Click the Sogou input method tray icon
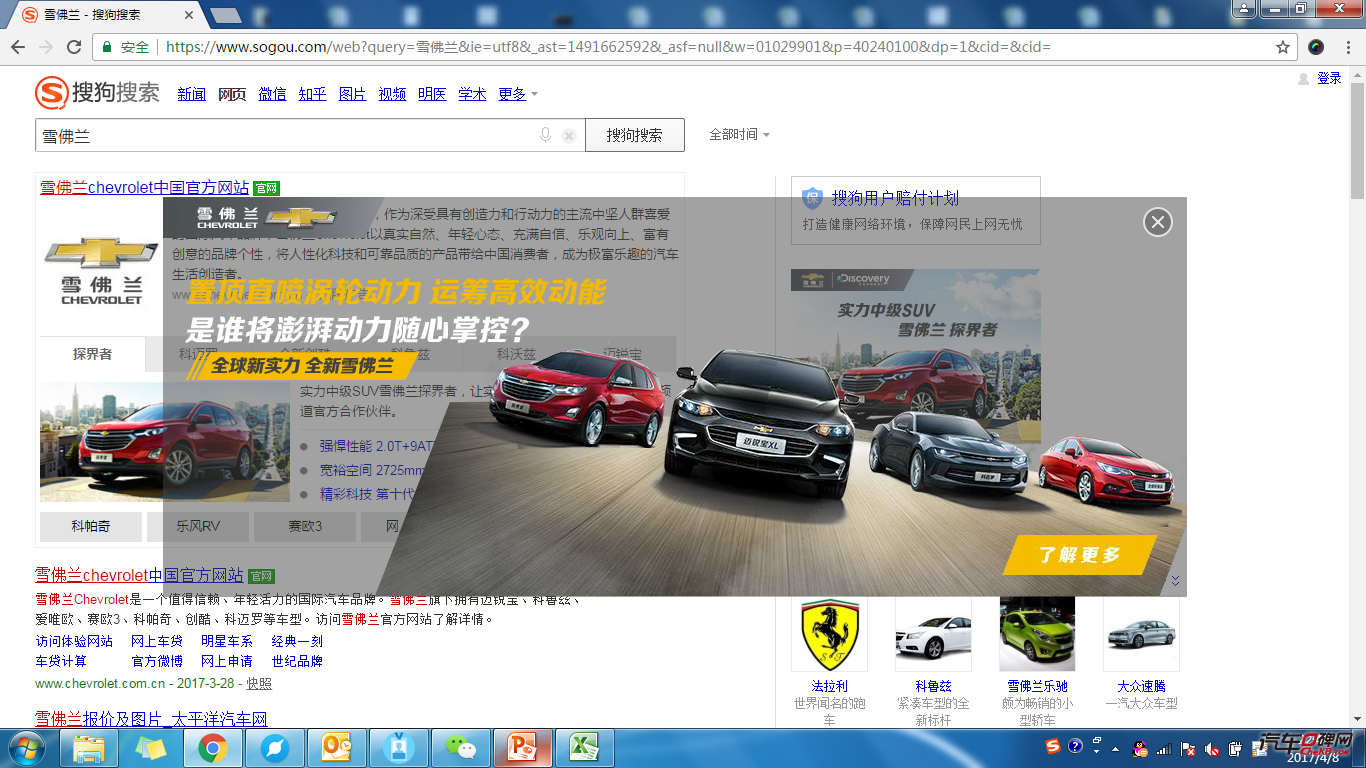The height and width of the screenshot is (768, 1366). click(x=1053, y=746)
